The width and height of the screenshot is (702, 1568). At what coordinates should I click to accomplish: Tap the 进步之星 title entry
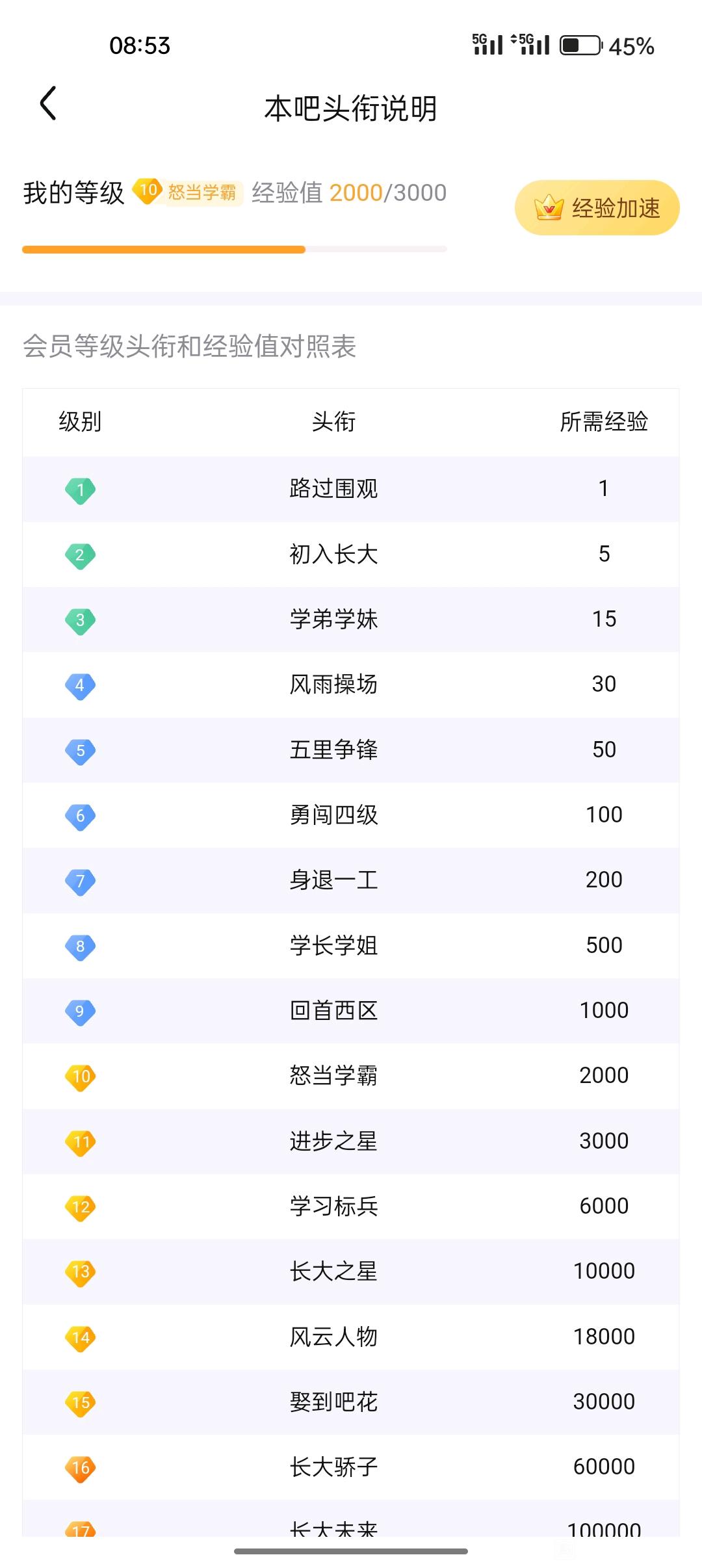333,1142
